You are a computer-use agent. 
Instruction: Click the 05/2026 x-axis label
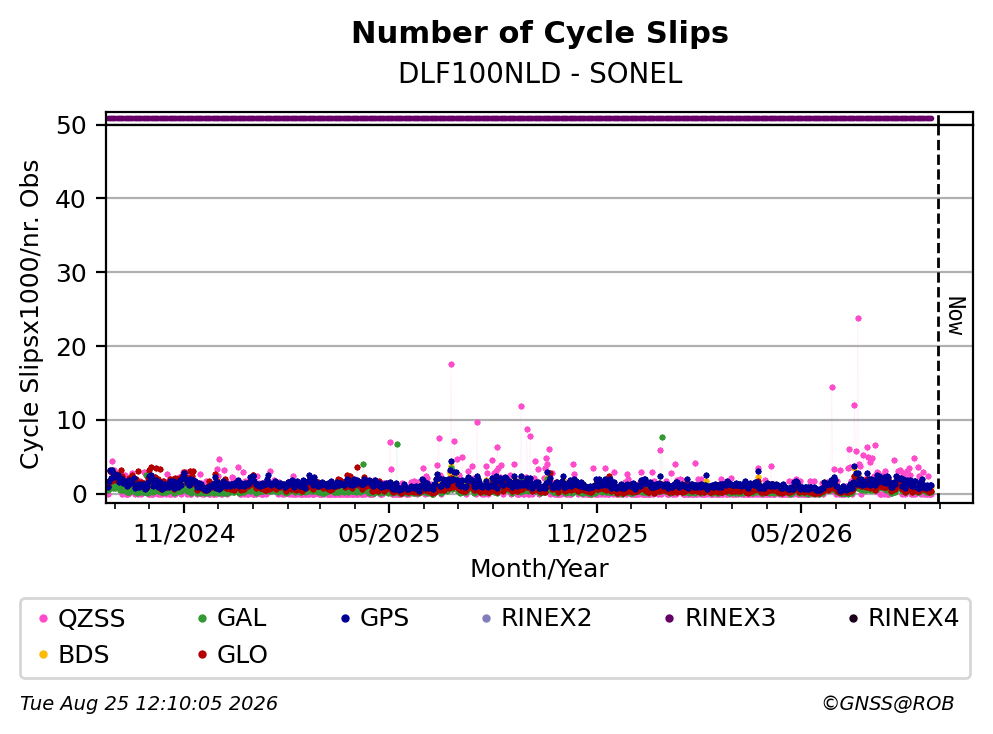click(801, 534)
